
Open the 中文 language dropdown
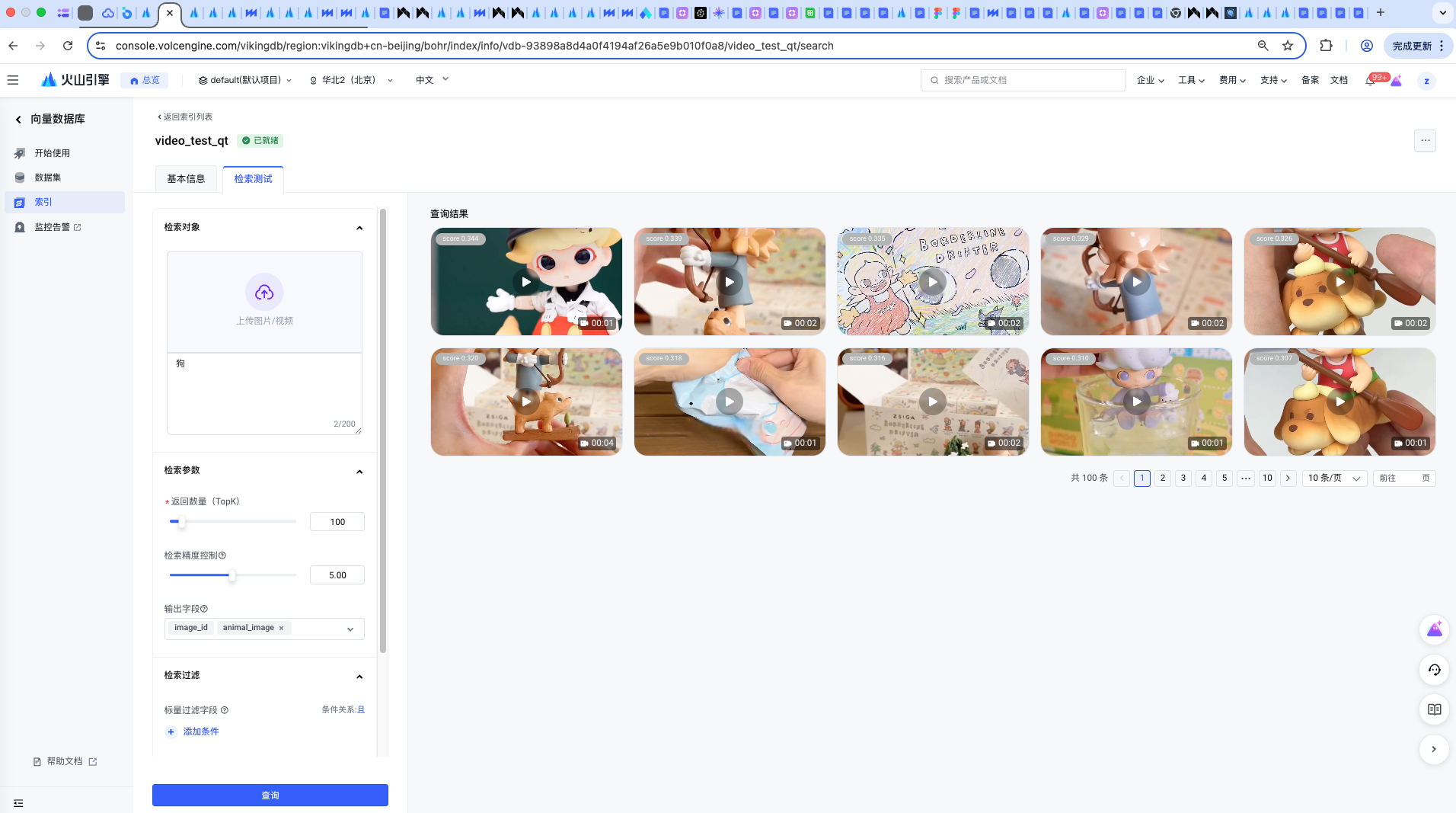click(432, 80)
